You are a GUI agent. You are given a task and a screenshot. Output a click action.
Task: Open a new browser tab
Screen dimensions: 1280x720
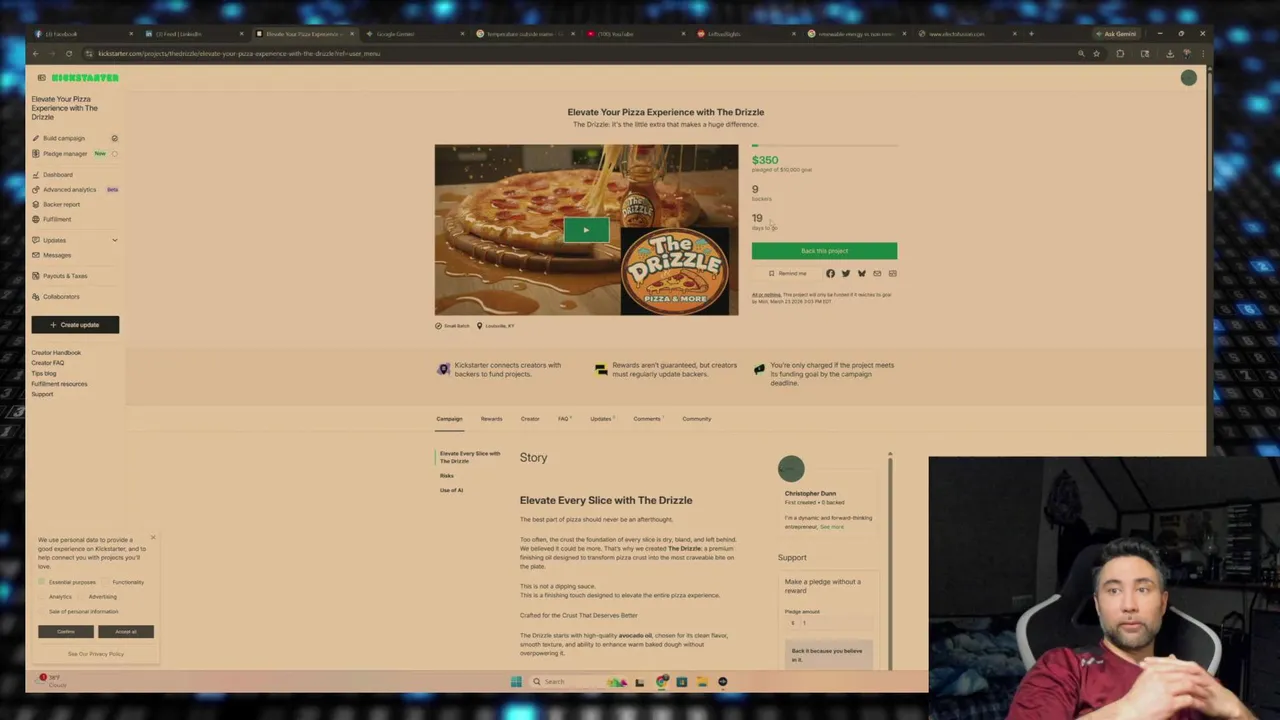tap(1031, 34)
